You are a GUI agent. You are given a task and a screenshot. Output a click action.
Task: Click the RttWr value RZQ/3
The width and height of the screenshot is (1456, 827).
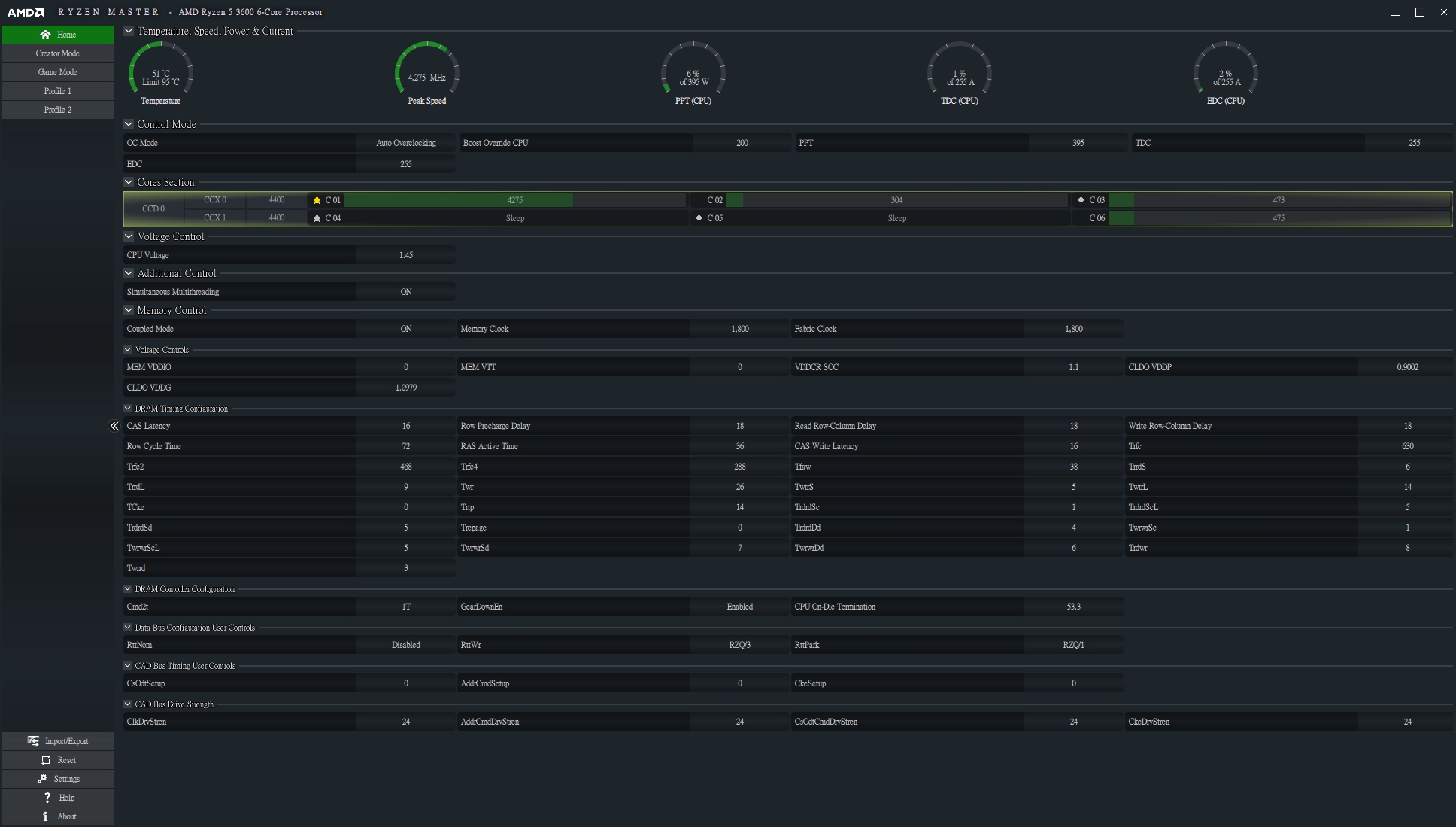pos(740,645)
